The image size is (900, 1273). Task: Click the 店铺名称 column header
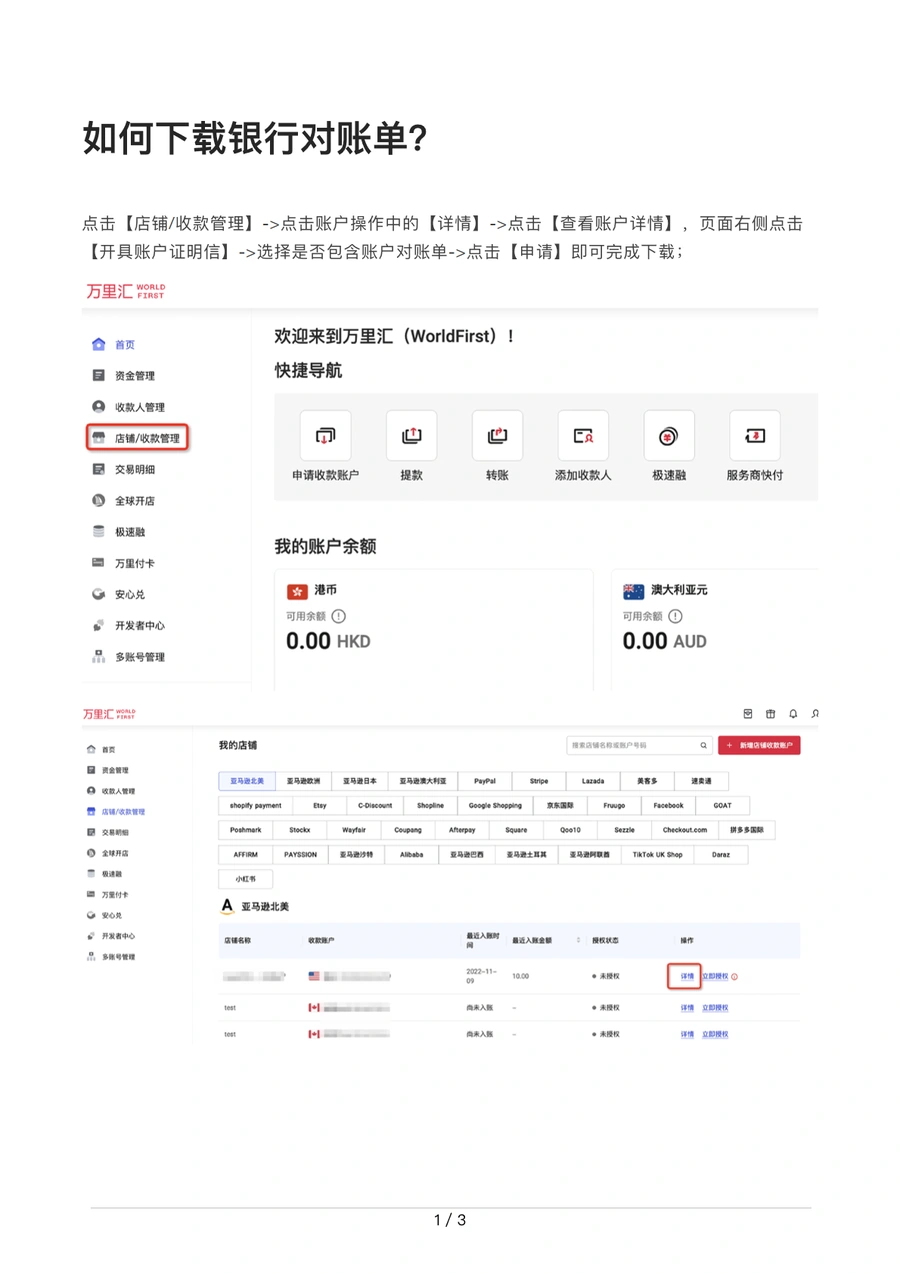(237, 940)
